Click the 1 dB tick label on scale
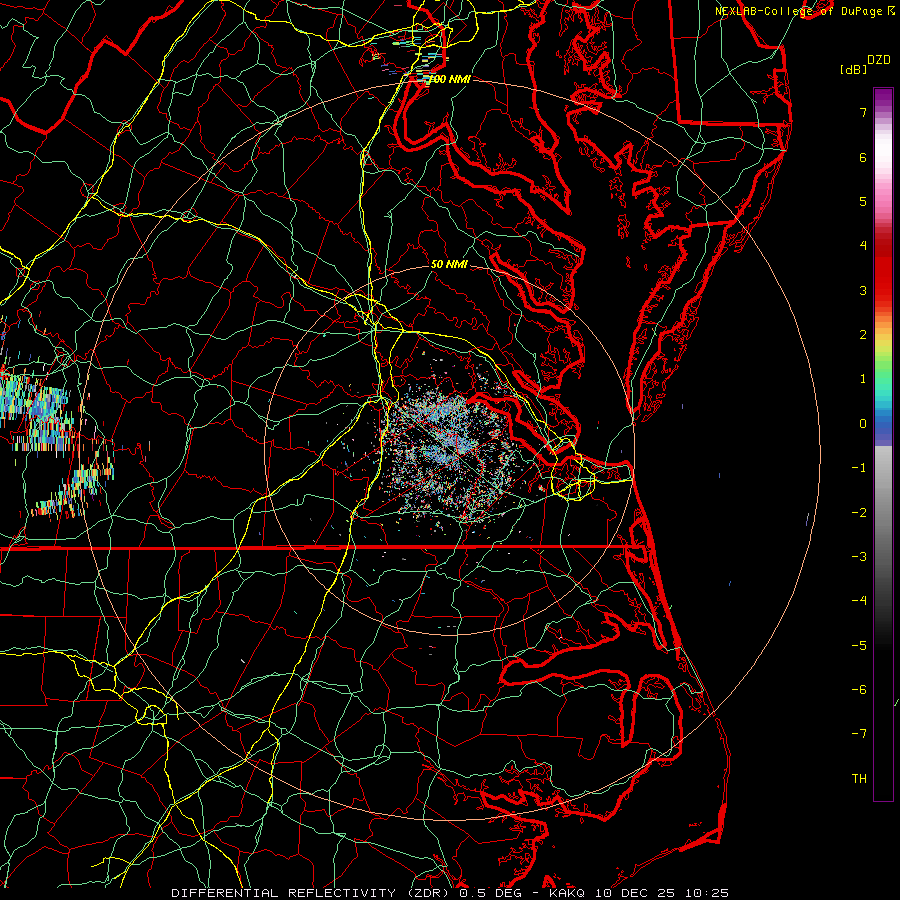 click(x=863, y=379)
